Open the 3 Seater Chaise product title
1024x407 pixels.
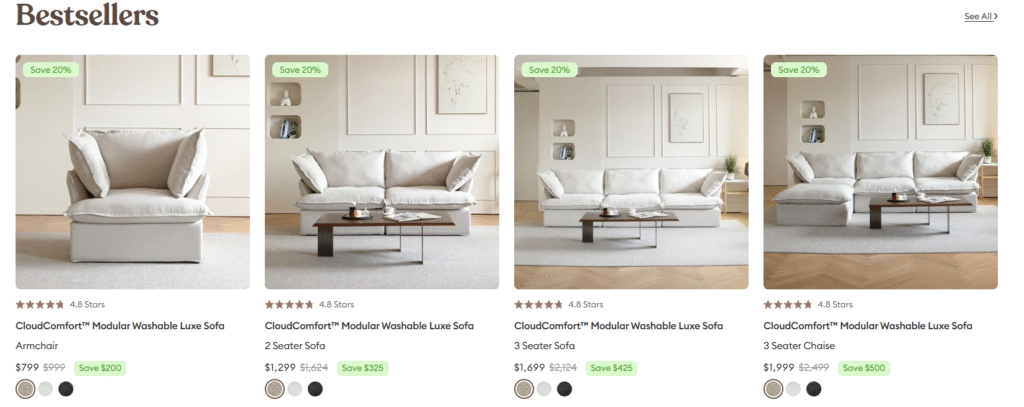(868, 326)
